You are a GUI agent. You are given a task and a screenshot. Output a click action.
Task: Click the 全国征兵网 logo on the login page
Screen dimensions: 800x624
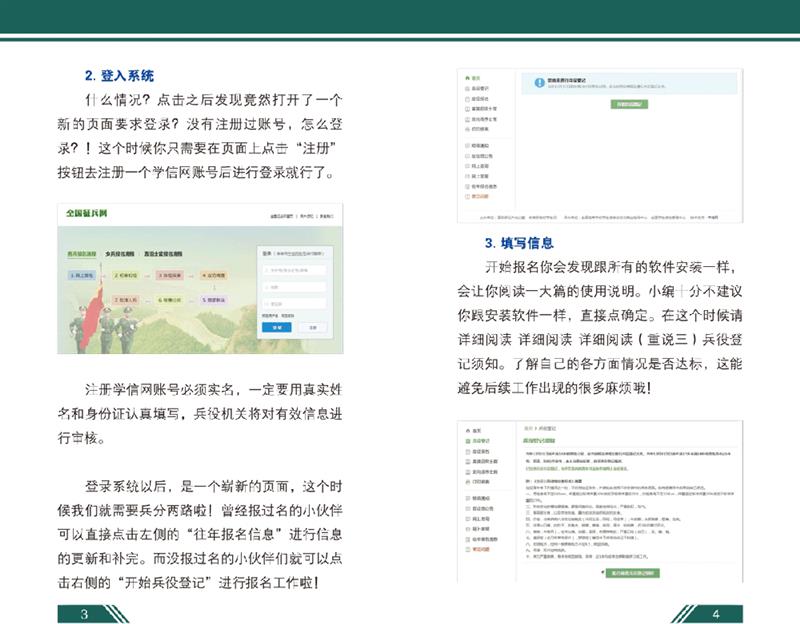87,213
